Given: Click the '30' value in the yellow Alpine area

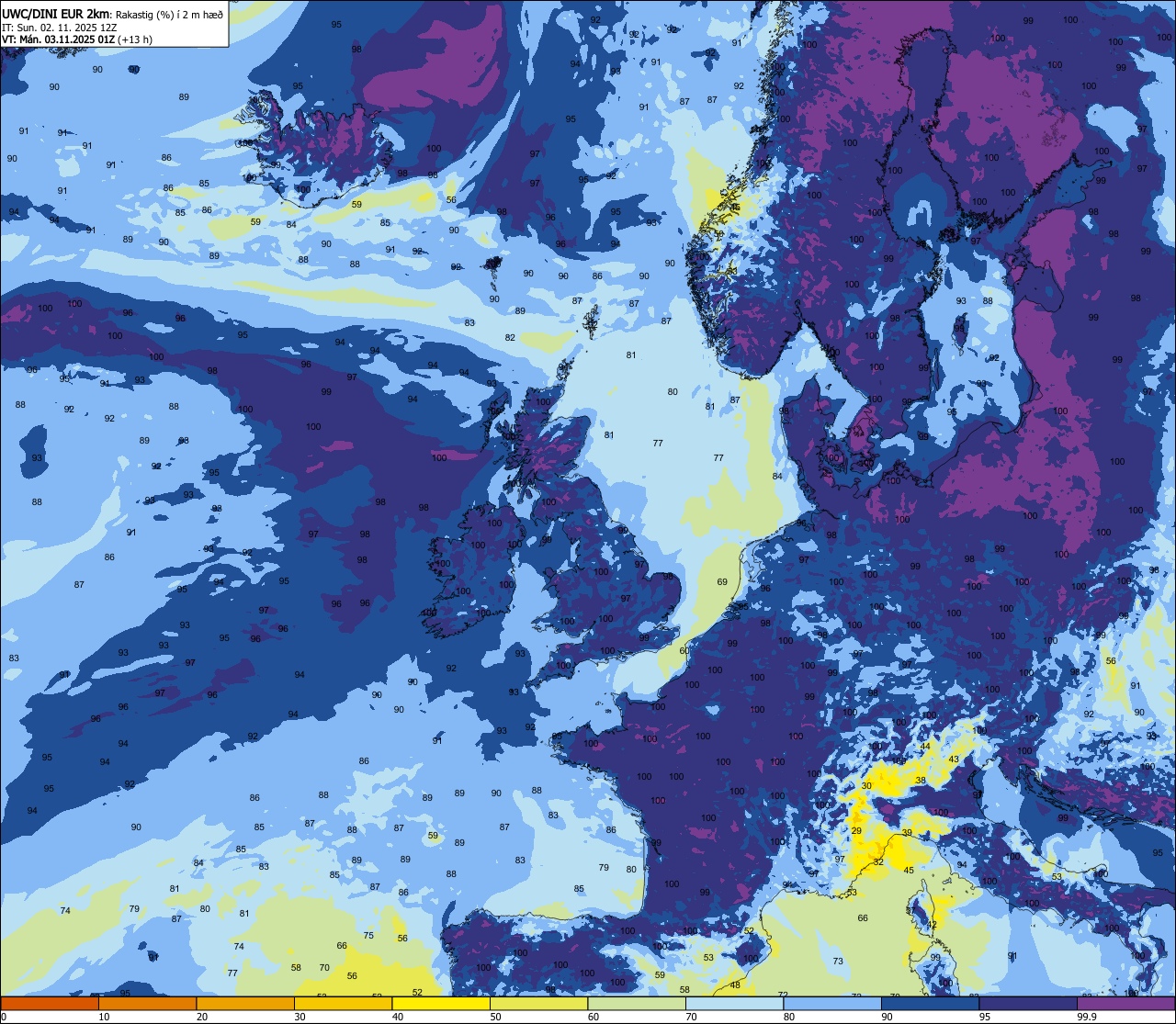Looking at the screenshot, I should pos(866,786).
